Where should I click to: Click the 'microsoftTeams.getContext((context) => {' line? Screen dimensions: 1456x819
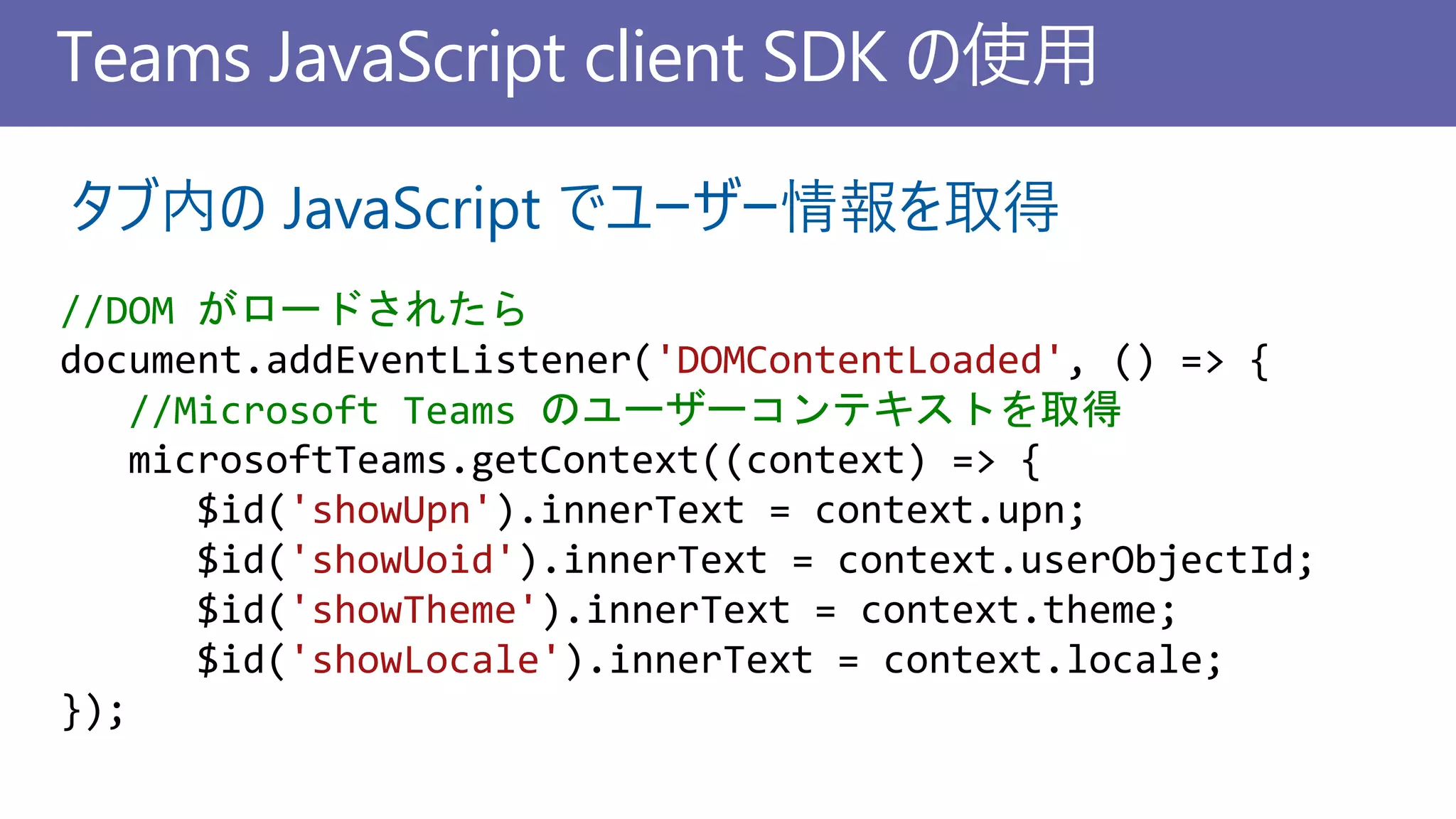pyautogui.click(x=584, y=460)
